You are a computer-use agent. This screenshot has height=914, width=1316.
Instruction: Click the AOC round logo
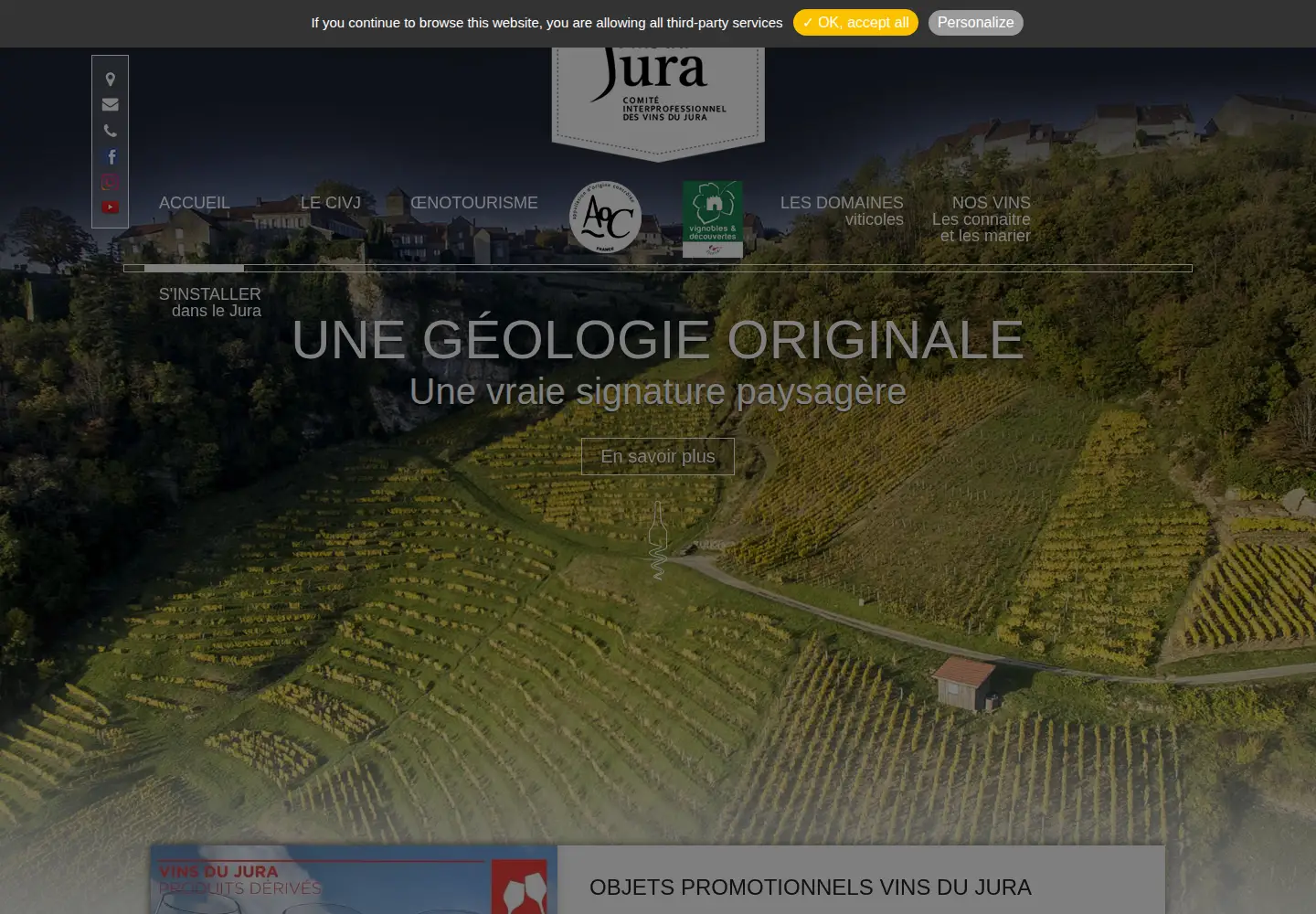(x=605, y=218)
